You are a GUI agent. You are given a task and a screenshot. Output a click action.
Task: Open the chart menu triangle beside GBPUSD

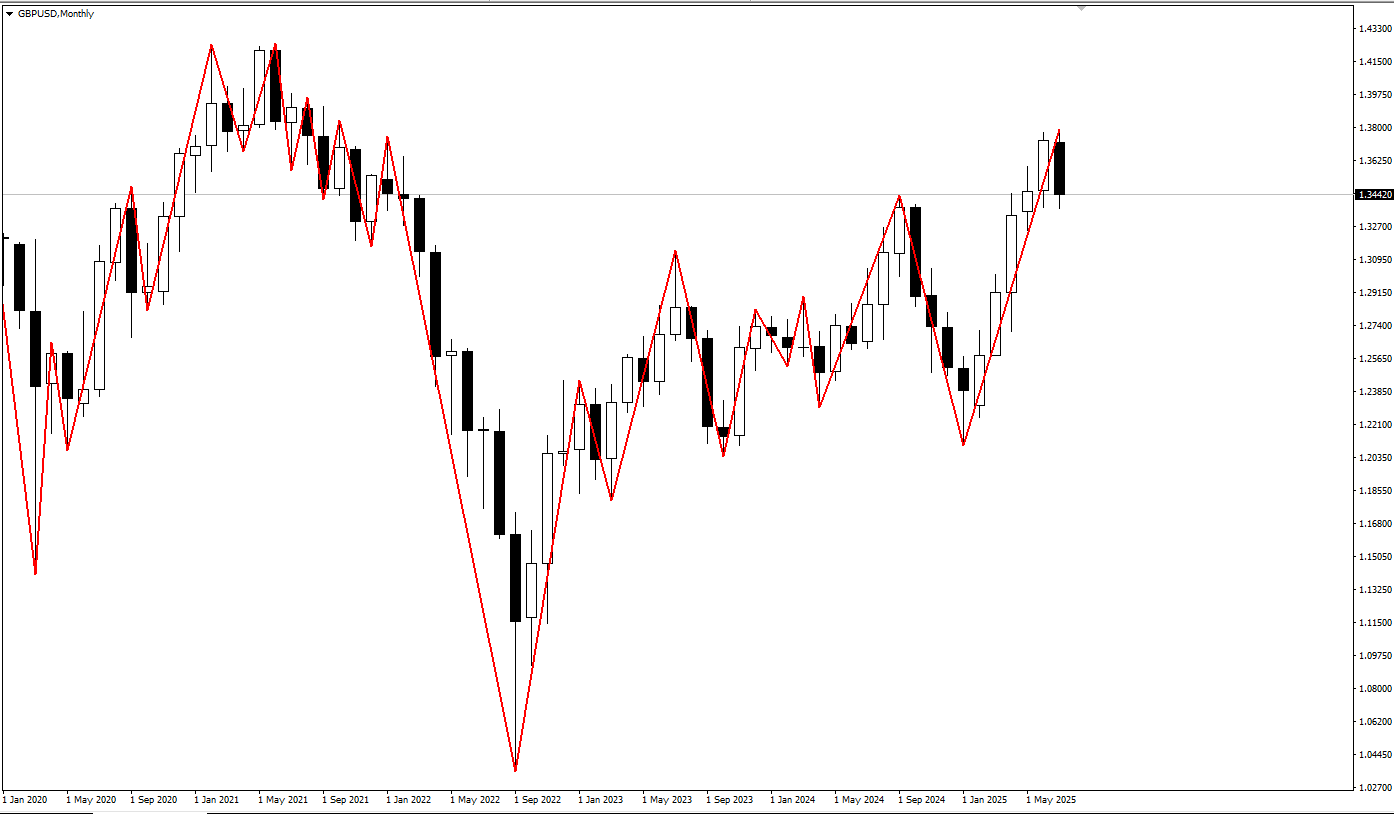click(9, 14)
